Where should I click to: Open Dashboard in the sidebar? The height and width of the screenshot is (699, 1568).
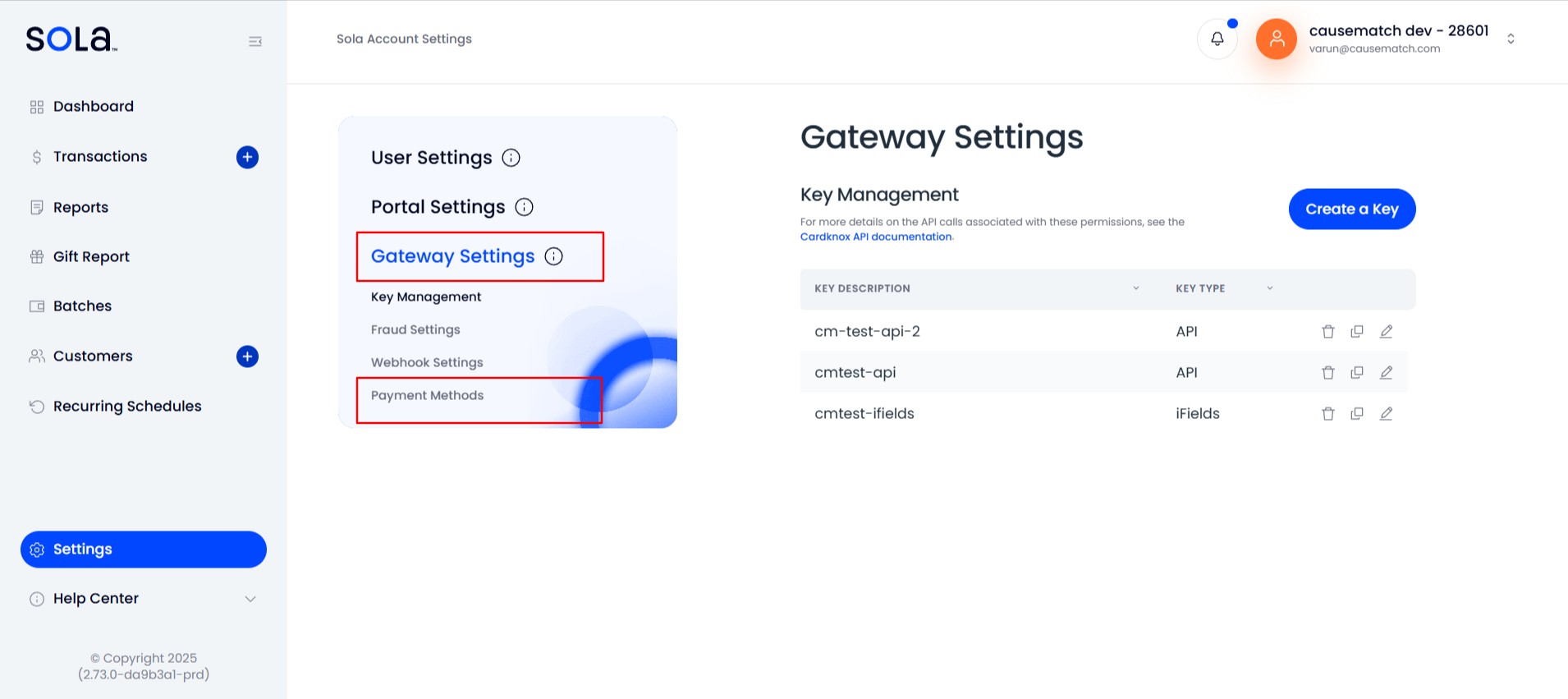pyautogui.click(x=94, y=107)
